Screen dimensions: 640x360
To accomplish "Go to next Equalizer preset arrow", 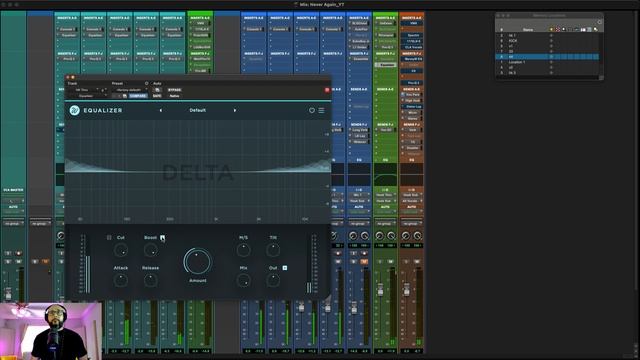I will pyautogui.click(x=235, y=110).
